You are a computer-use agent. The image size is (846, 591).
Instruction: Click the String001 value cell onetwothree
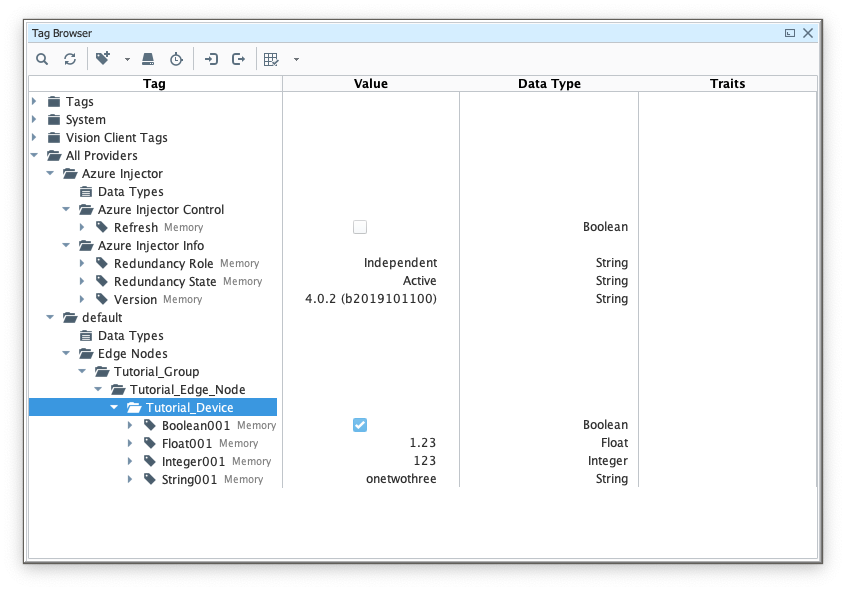[400, 479]
